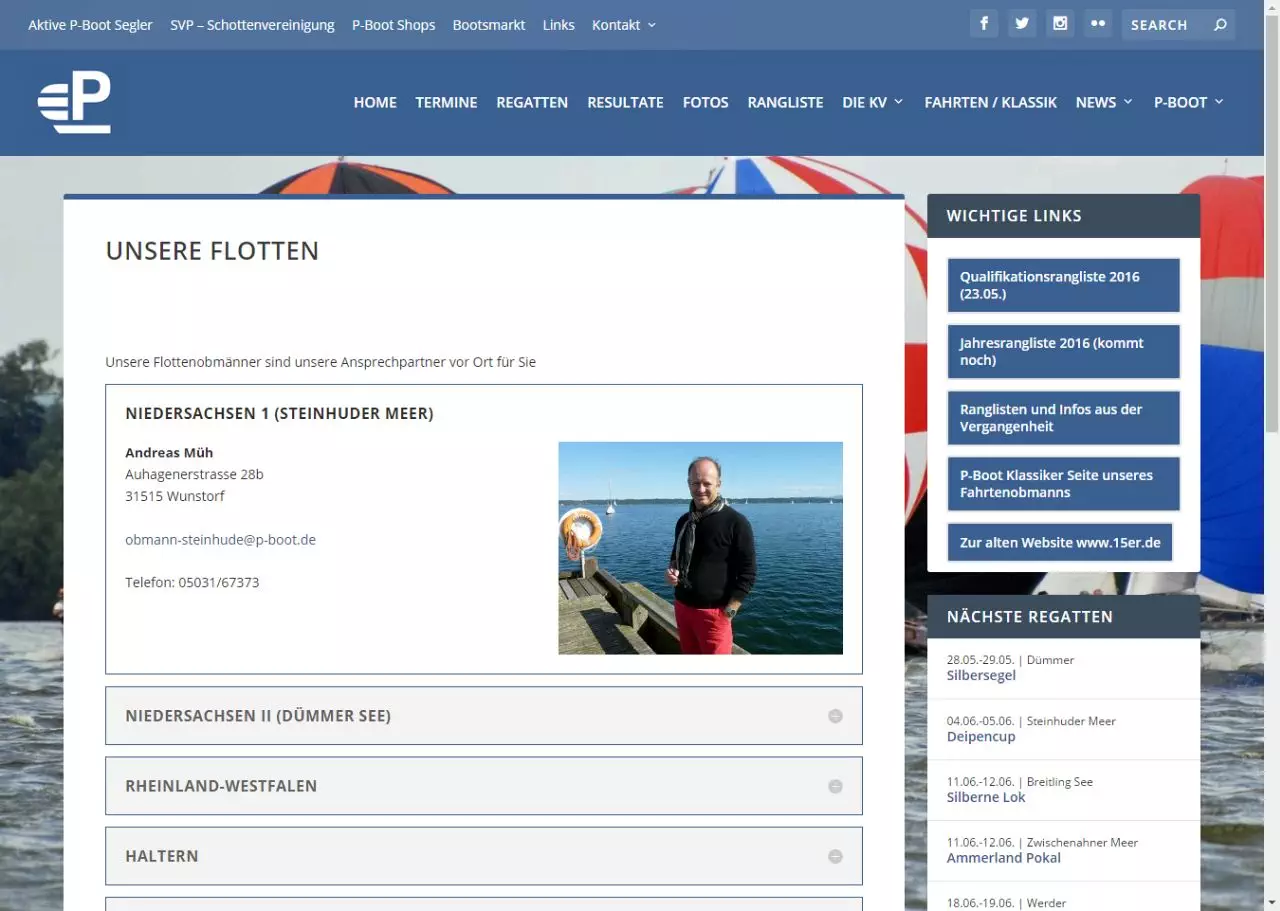Focus the Search input field
The height and width of the screenshot is (911, 1280).
click(1167, 25)
